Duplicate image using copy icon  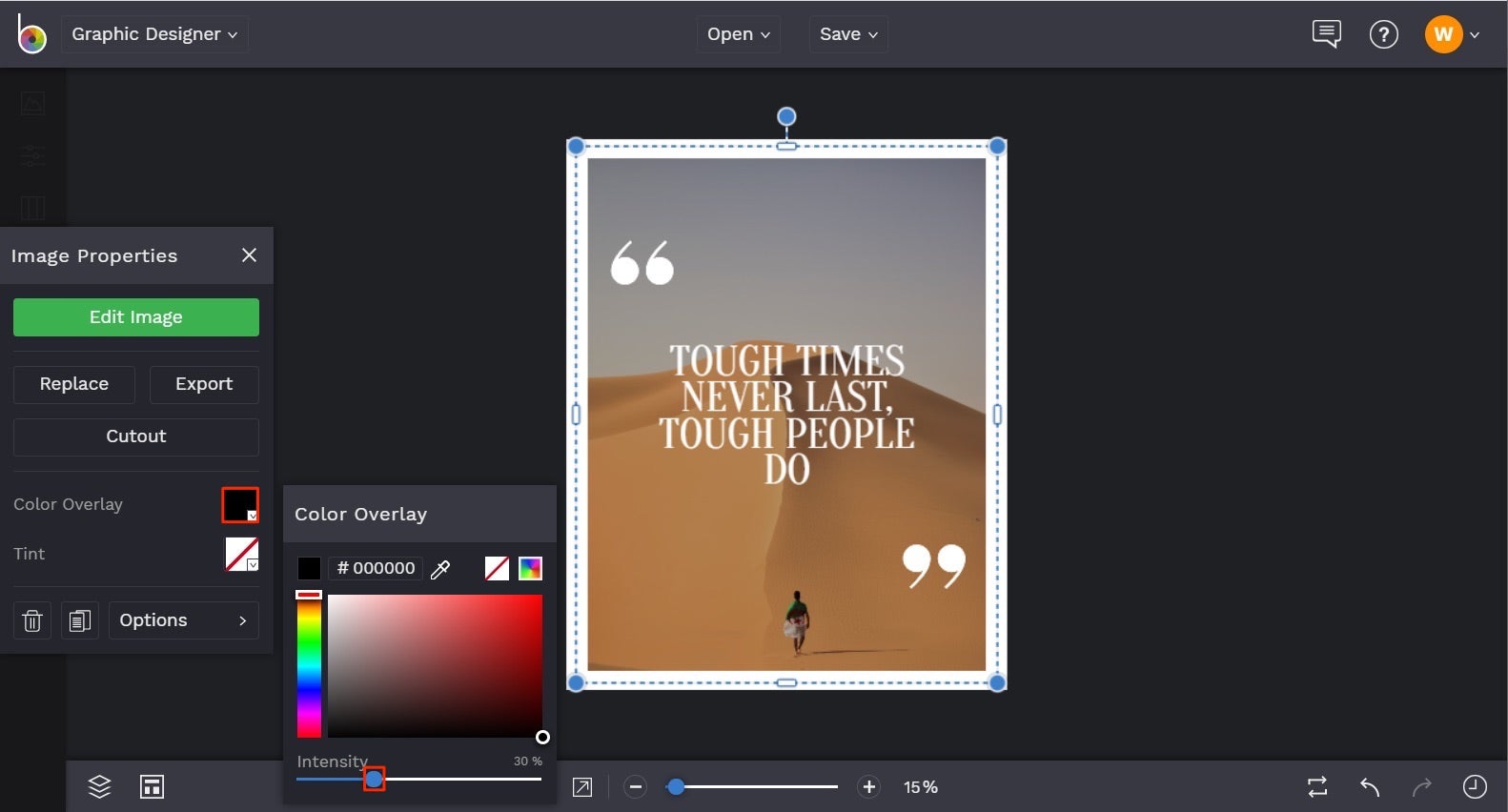pos(80,620)
